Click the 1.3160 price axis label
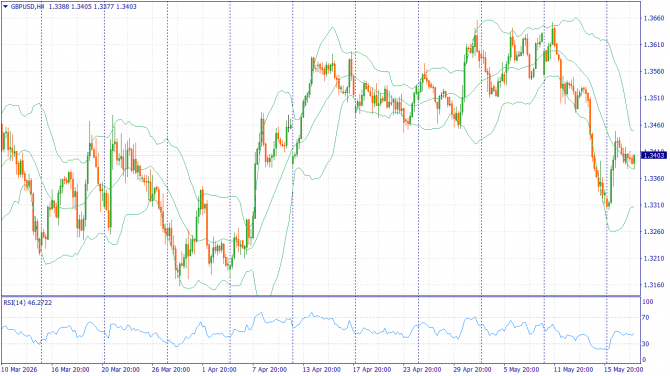The width and height of the screenshot is (670, 376). pyautogui.click(x=654, y=285)
